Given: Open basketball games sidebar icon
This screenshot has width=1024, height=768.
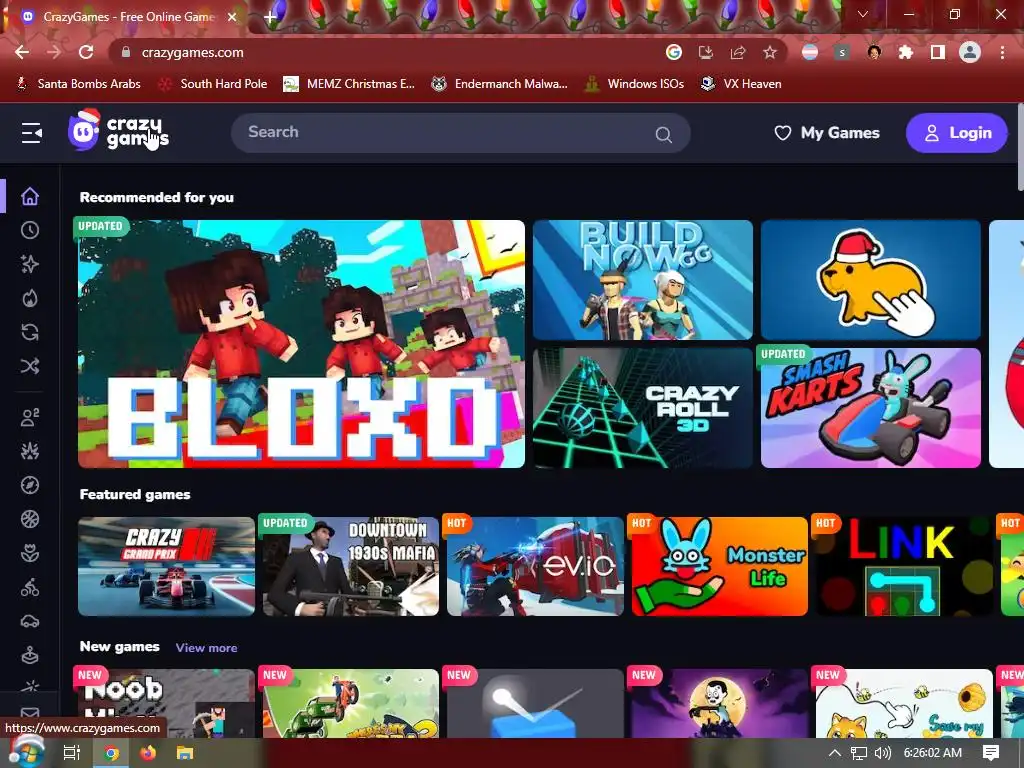Looking at the screenshot, I should click(x=30, y=519).
